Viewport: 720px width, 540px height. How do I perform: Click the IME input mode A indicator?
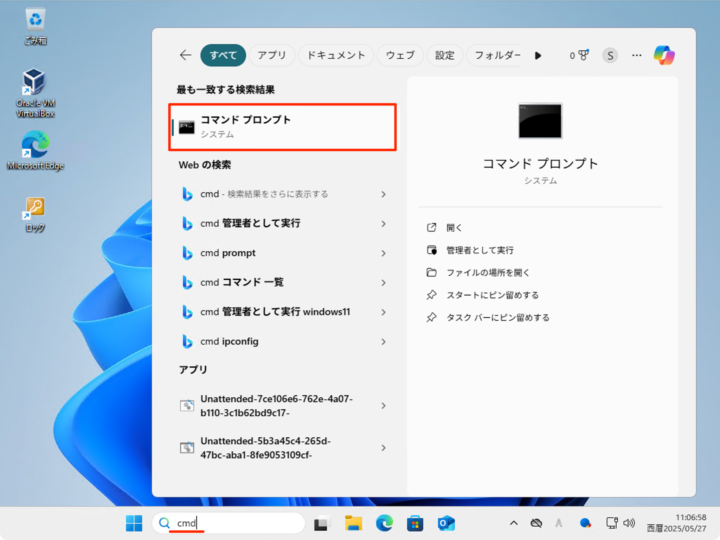pyautogui.click(x=559, y=523)
